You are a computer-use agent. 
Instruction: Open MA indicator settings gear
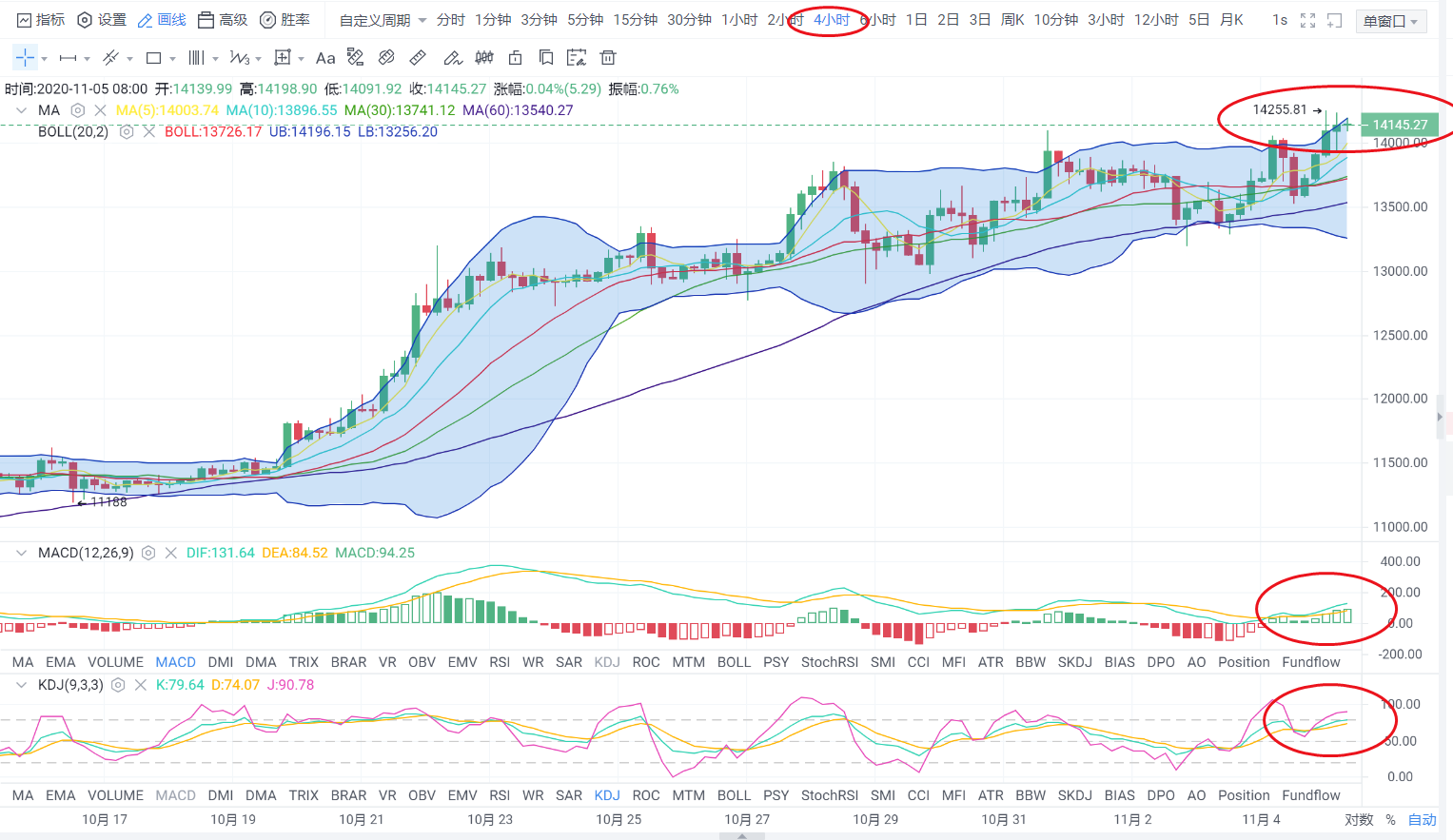pyautogui.click(x=78, y=110)
